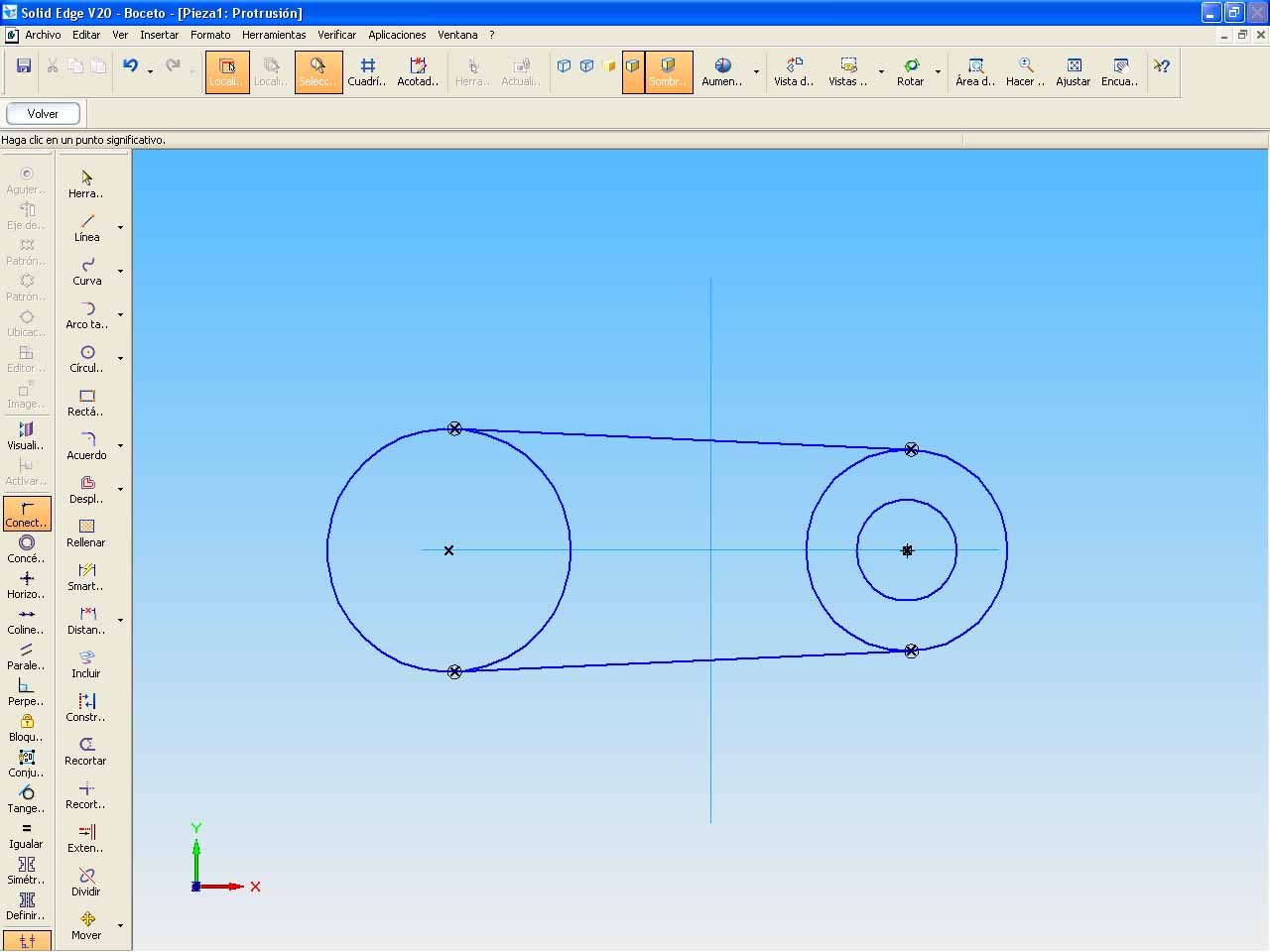Expand the Círcul.. tool flyout arrow

coord(121,359)
